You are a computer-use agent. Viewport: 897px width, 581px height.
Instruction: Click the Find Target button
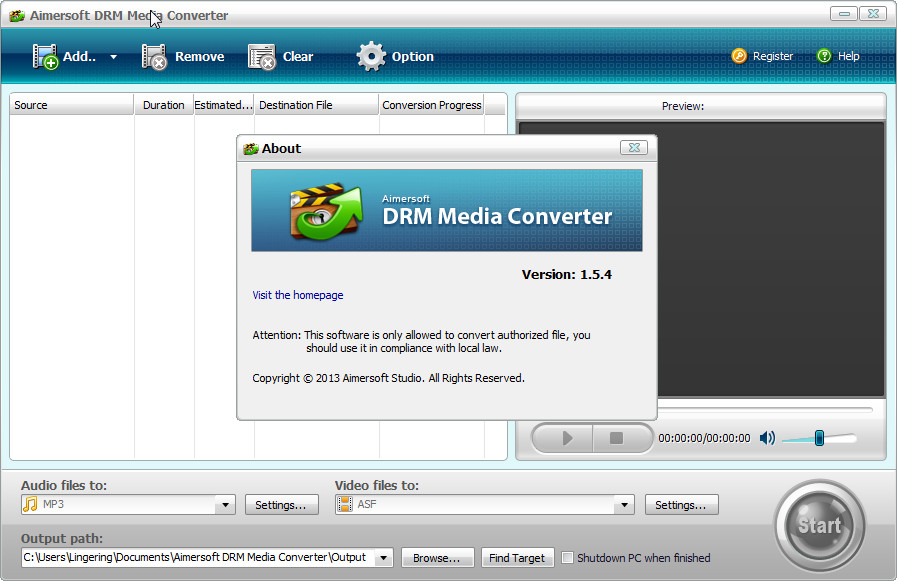518,558
